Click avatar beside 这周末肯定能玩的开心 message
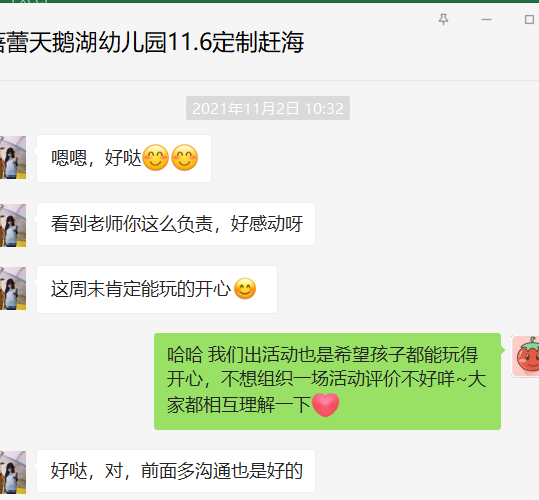Screen dimensions: 539x500 (13, 288)
